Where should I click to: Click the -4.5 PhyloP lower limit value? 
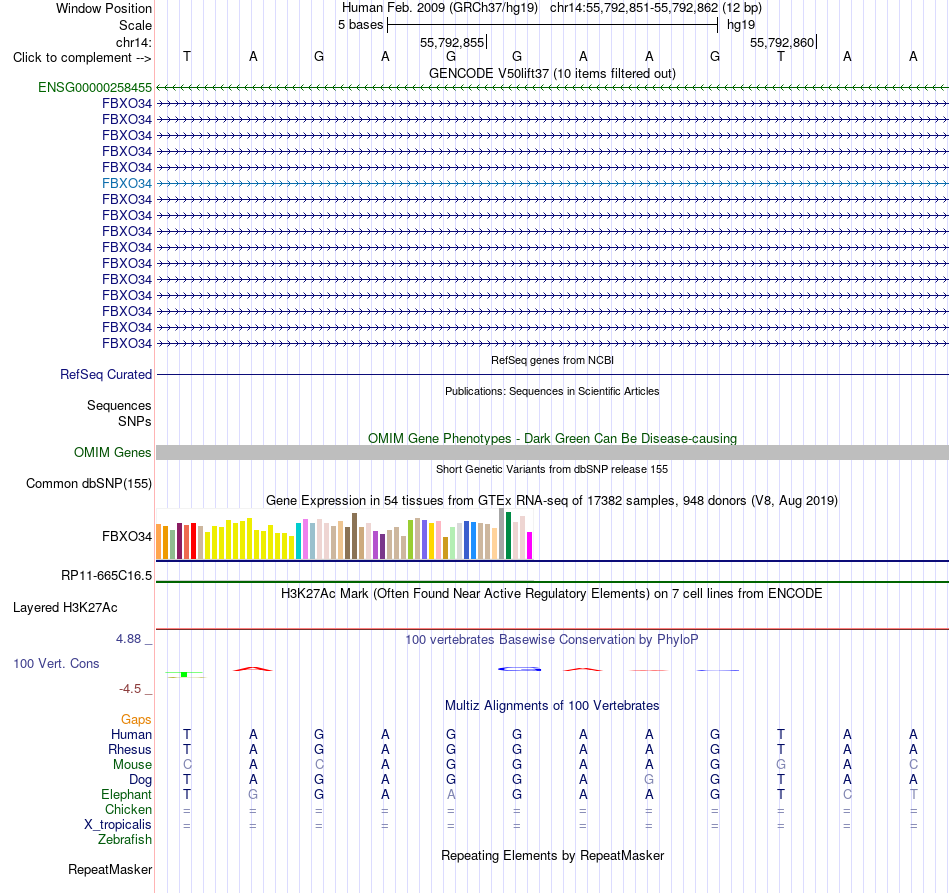click(130, 689)
